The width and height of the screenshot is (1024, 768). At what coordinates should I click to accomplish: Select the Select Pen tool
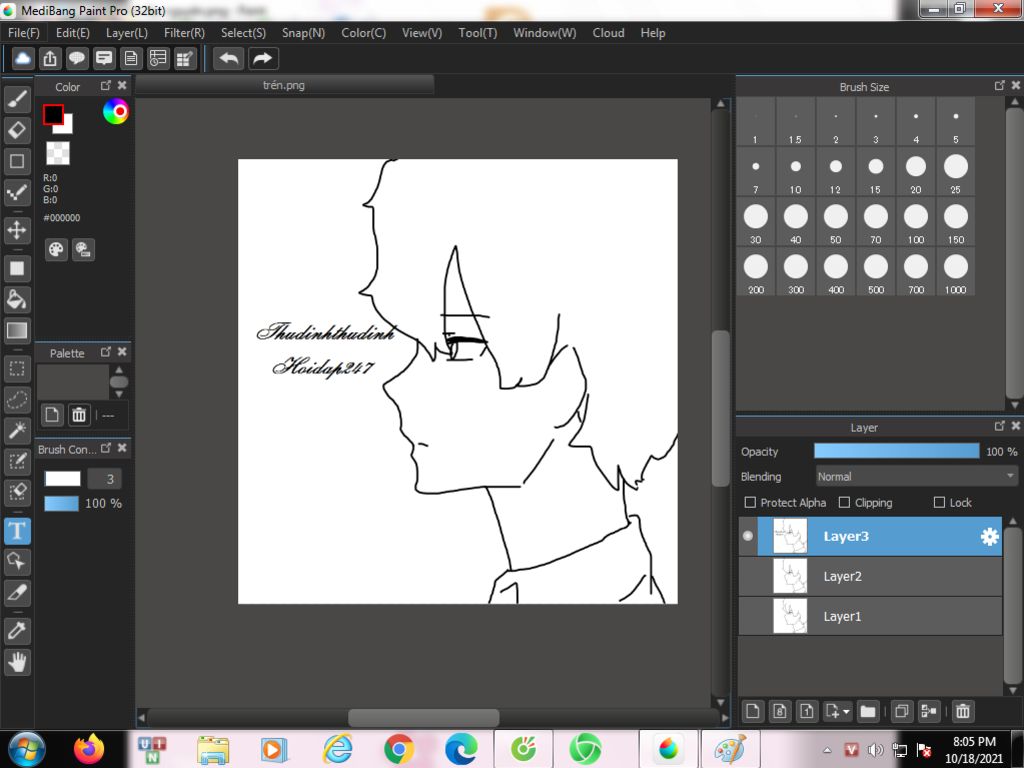click(17, 461)
